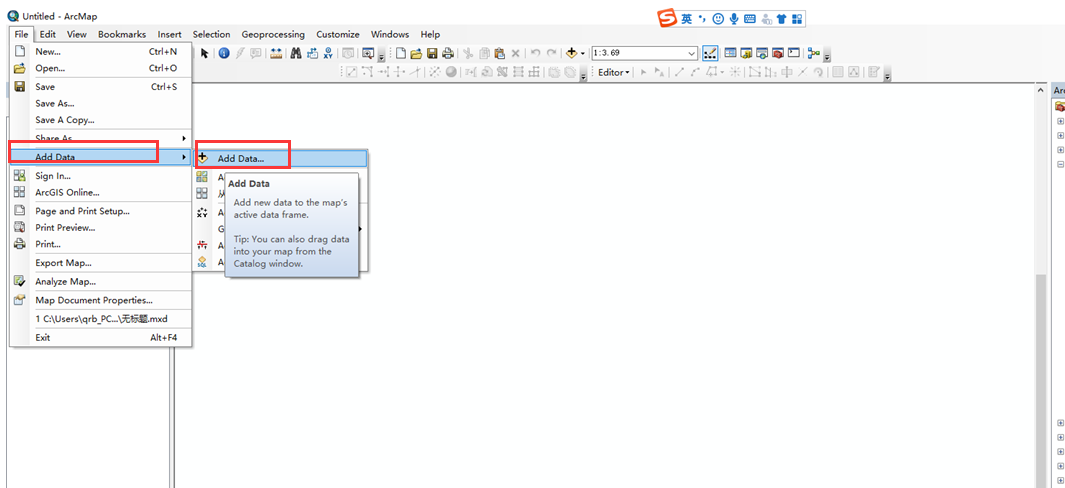
Task: Open the Customize menu
Action: tap(338, 34)
